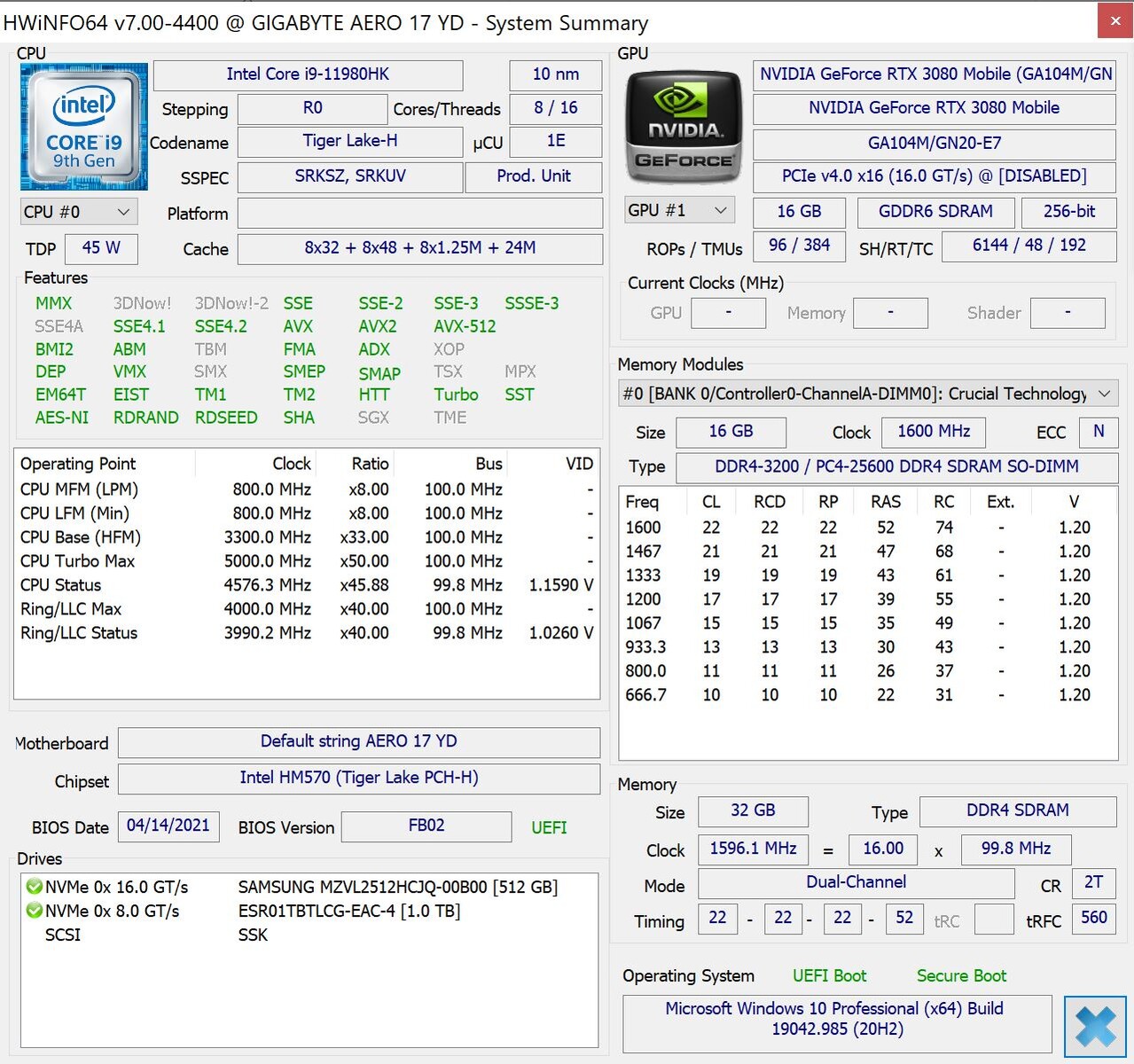Click the GPU current clock field
This screenshot has width=1134, height=1064.
pos(728,313)
